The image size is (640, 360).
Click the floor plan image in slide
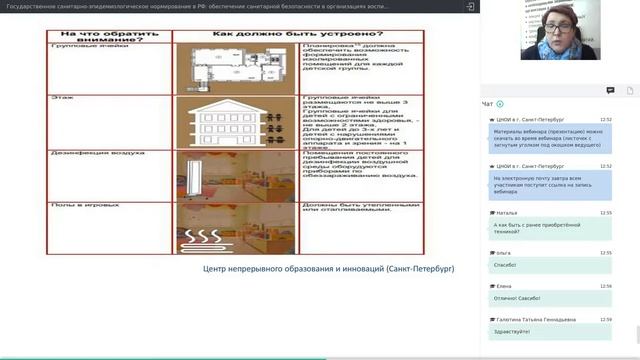tap(236, 69)
